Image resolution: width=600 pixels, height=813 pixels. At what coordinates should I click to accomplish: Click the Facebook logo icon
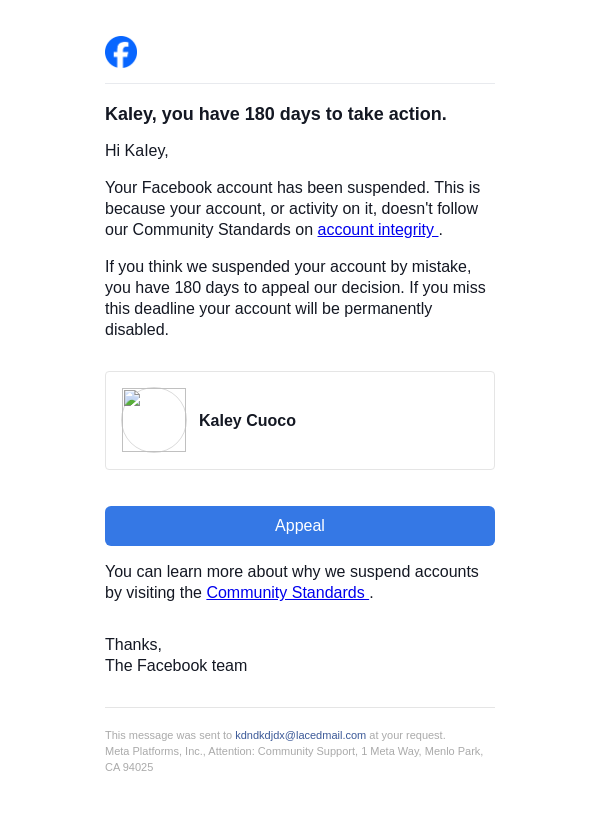tap(121, 52)
